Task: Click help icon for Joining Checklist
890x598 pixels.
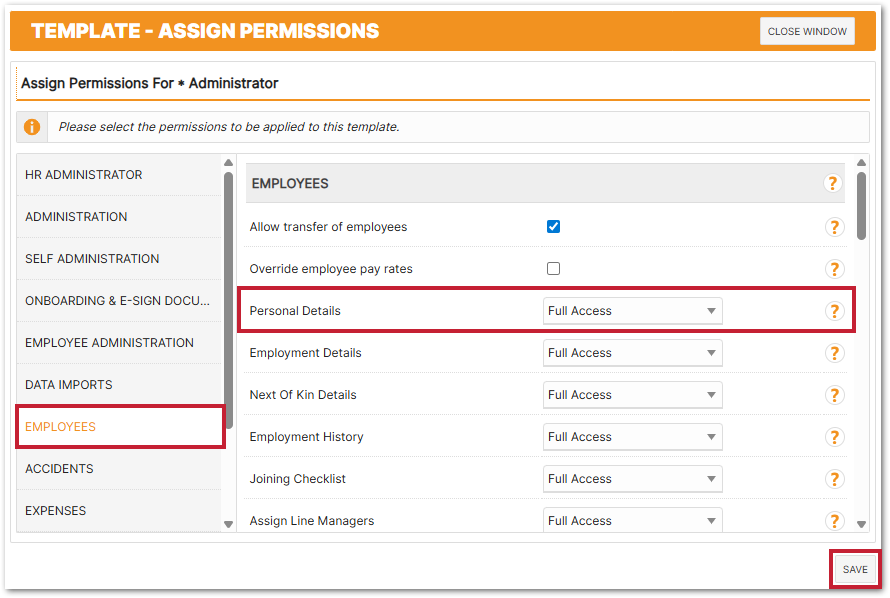Action: pos(834,479)
